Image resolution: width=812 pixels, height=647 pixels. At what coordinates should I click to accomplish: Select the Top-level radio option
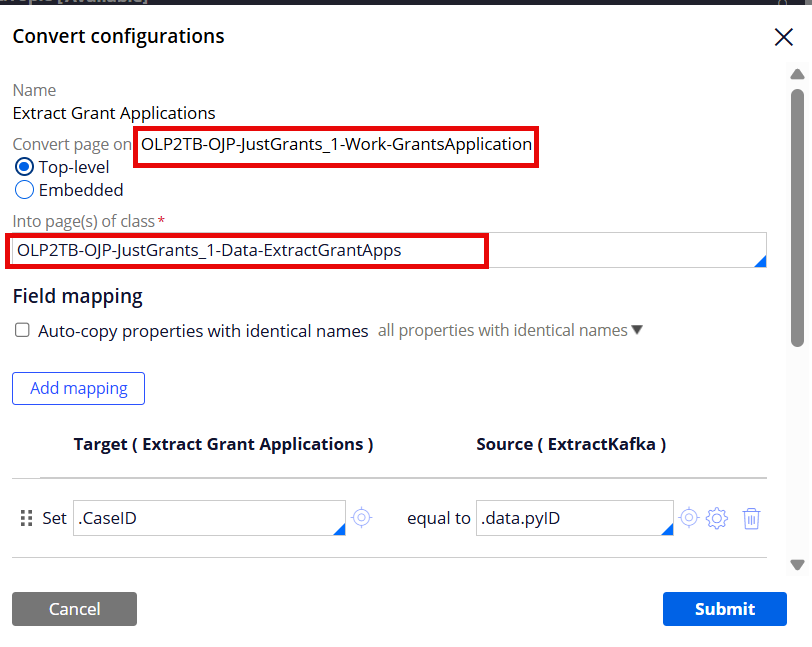tap(24, 167)
